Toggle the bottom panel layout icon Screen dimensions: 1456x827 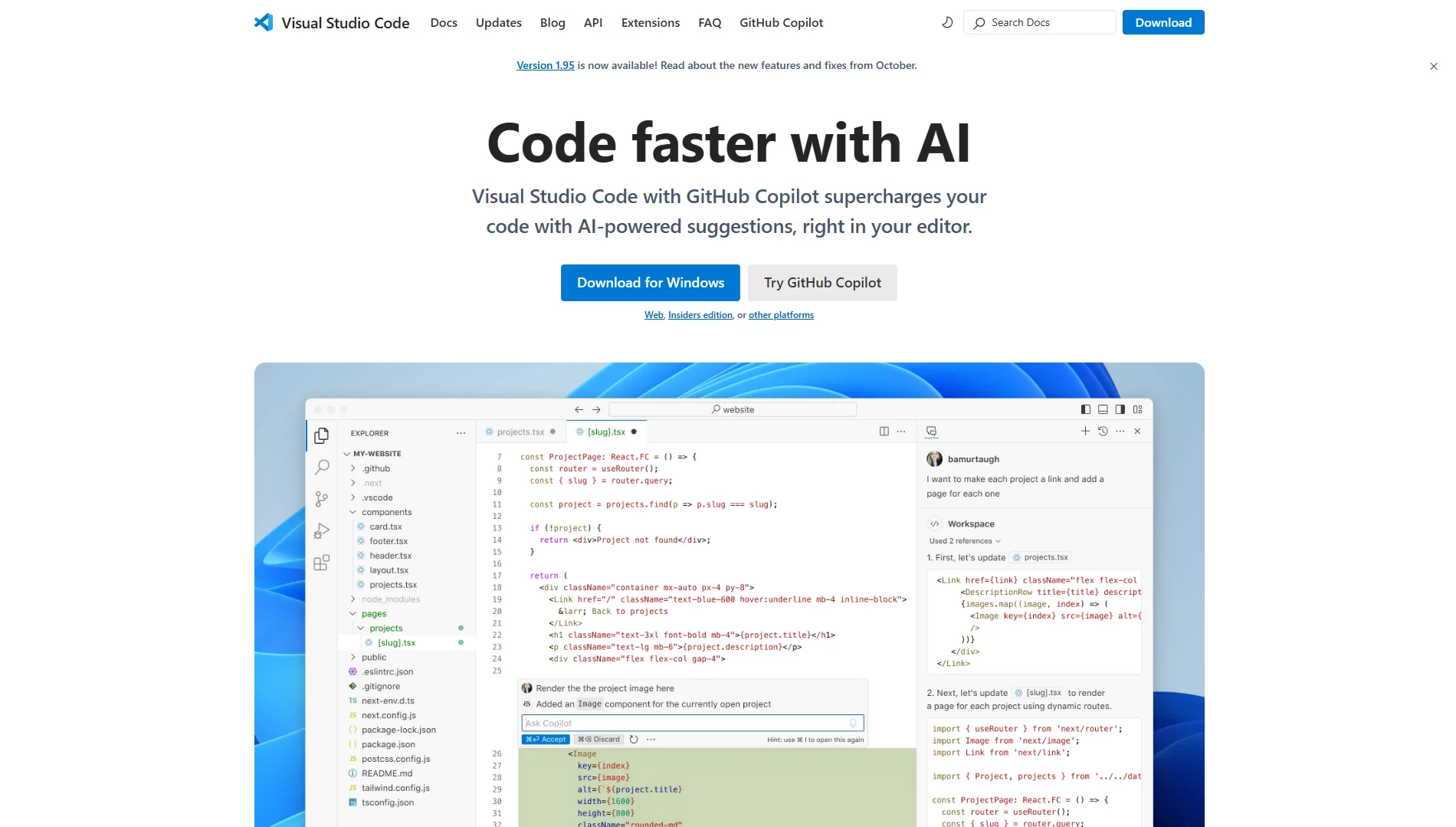tap(1103, 409)
